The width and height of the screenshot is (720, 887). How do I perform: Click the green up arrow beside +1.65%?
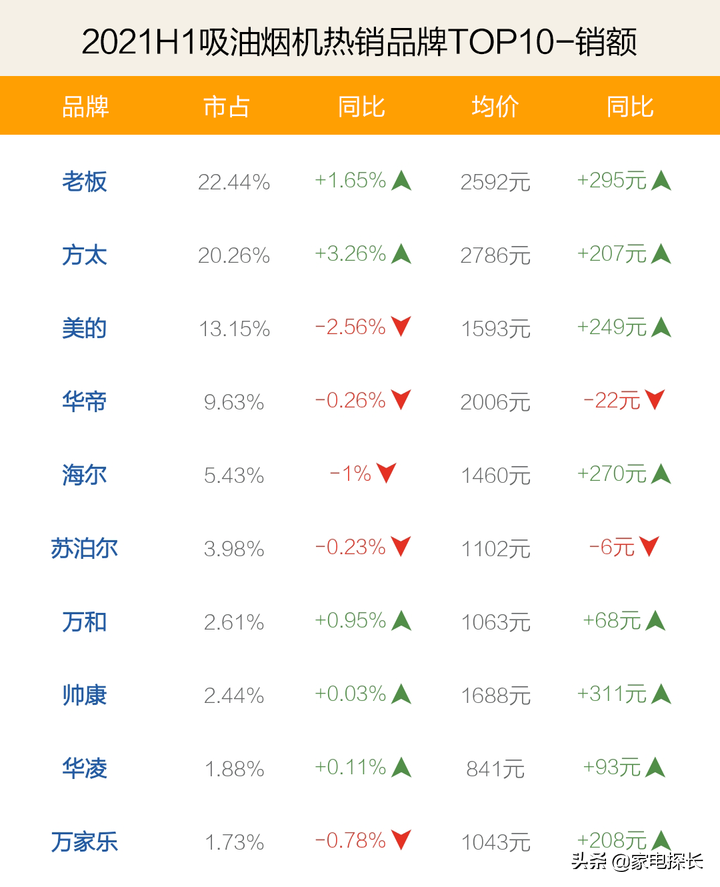coord(401,180)
